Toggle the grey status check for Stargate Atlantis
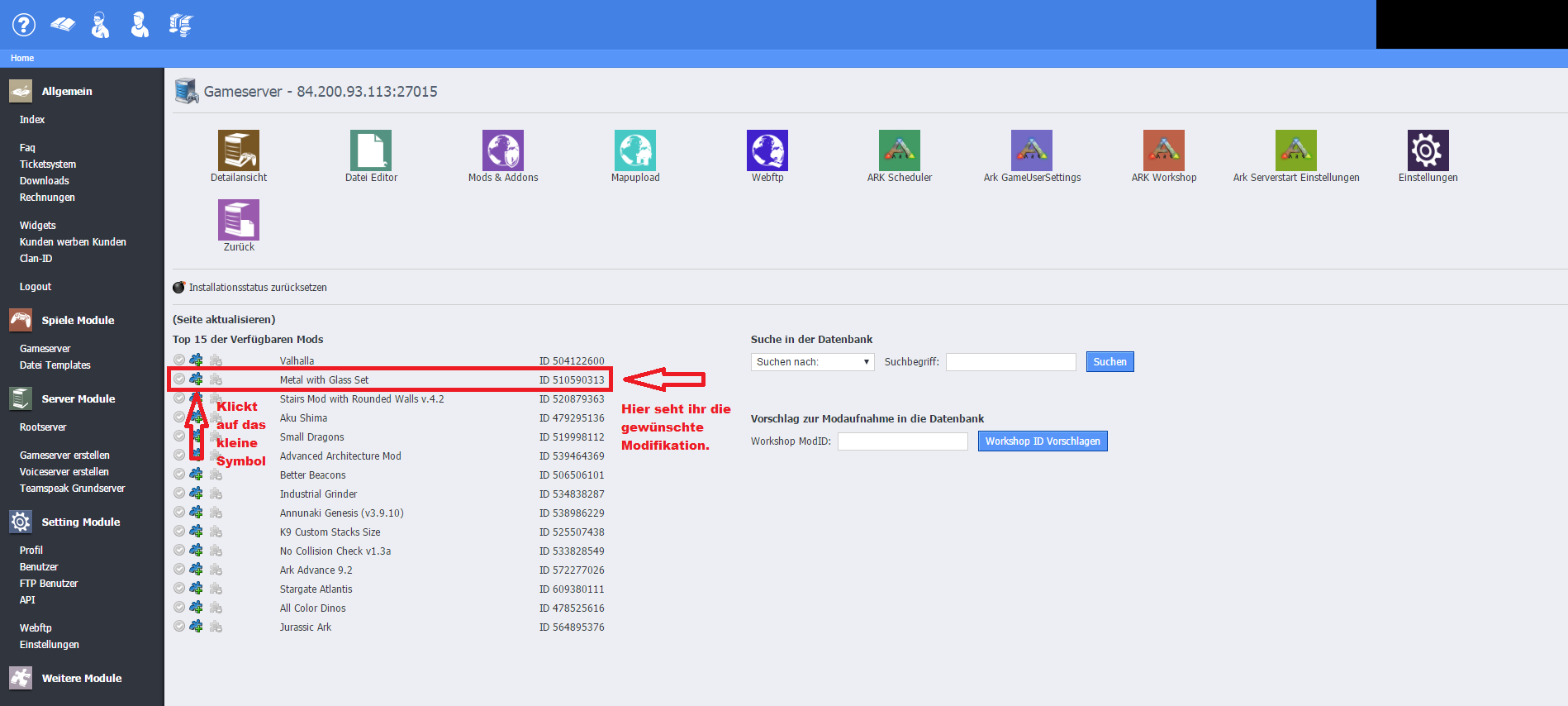Image resolution: width=1568 pixels, height=706 pixels. click(179, 589)
